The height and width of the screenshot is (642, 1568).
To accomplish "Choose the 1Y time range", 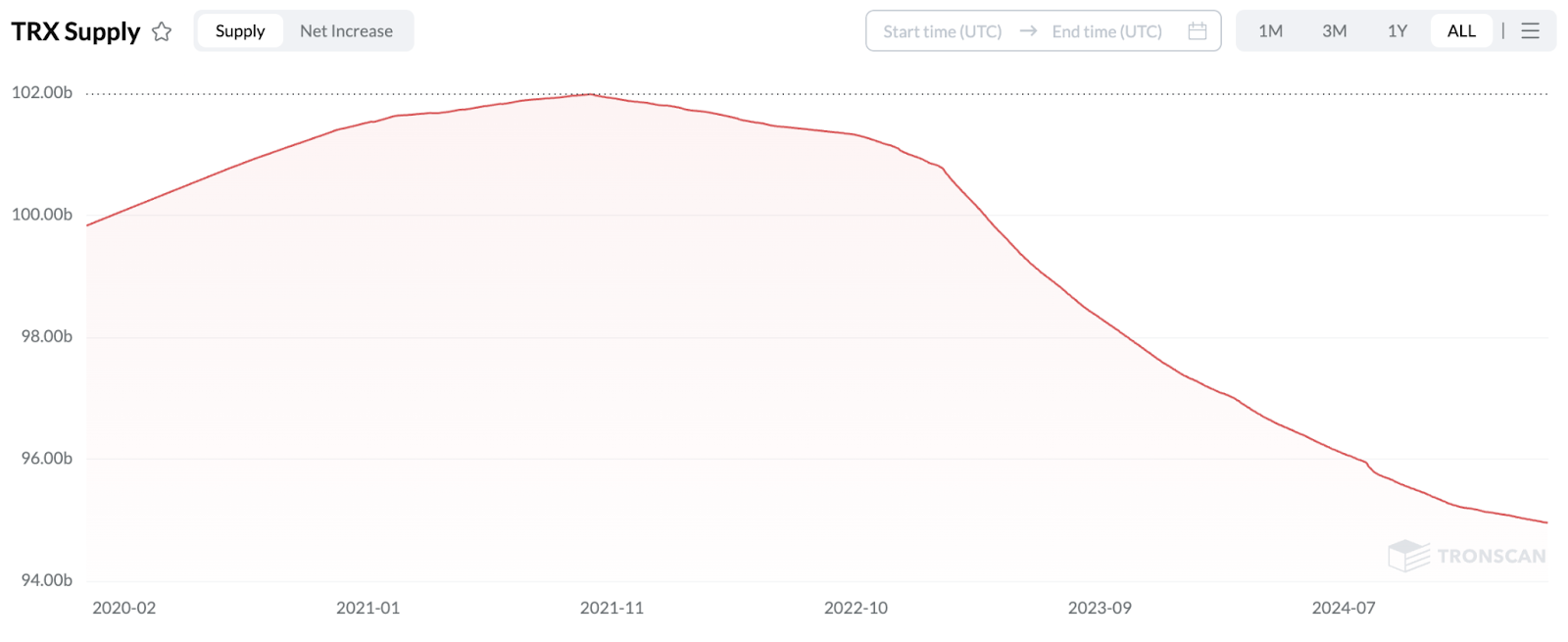I will [1396, 31].
